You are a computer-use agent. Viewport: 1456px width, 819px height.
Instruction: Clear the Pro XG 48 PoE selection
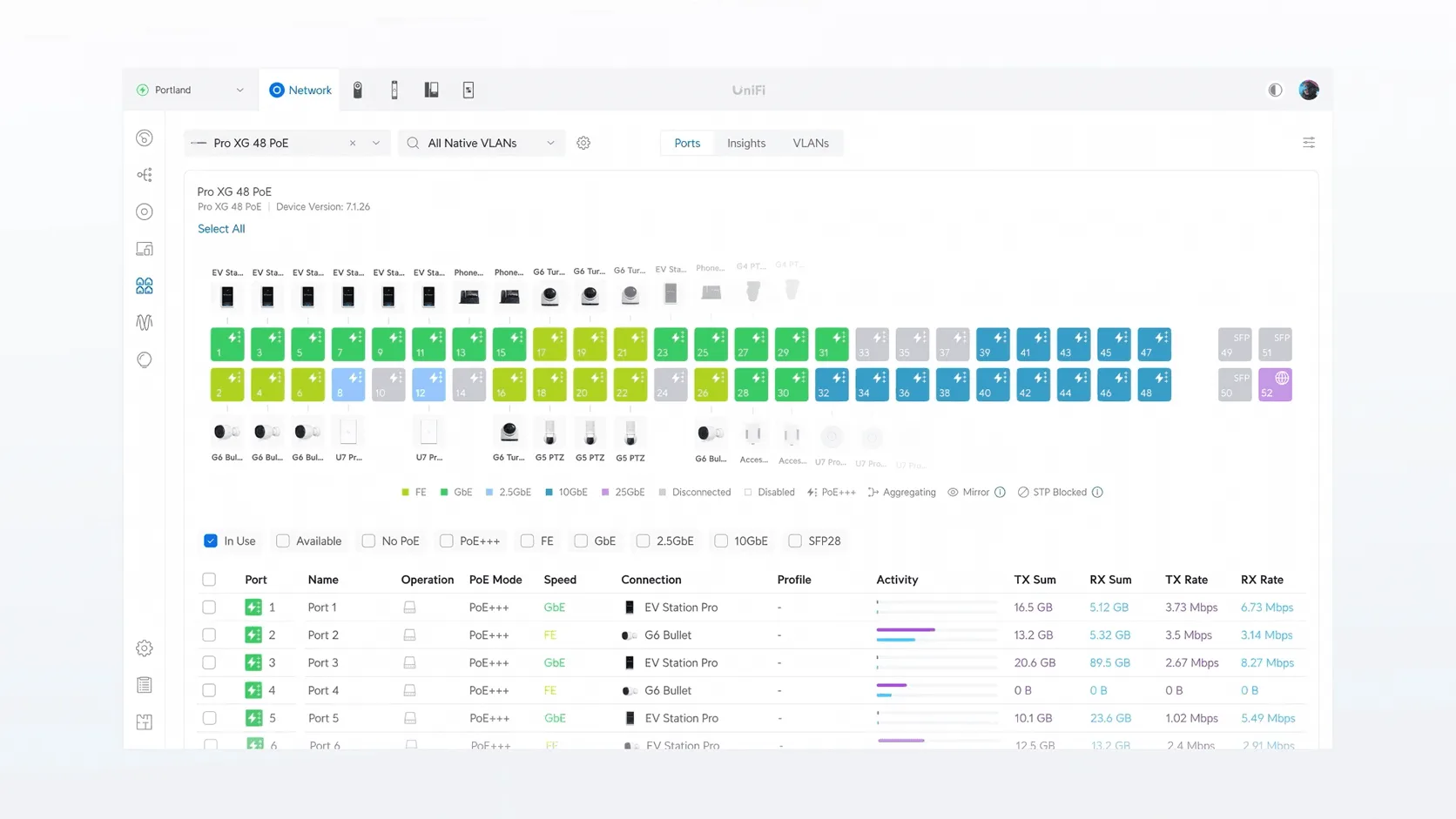353,143
